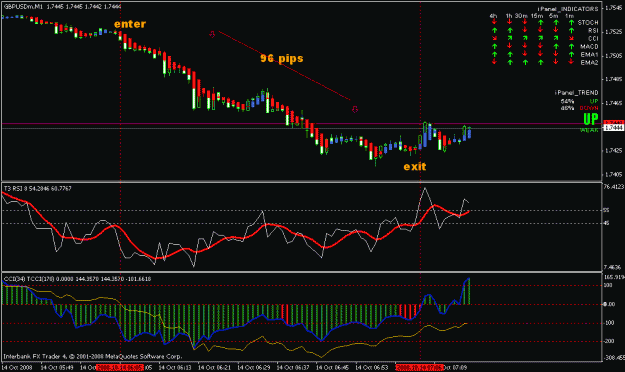Select the EMA2 1m down arrow
The height and width of the screenshot is (372, 625).
point(571,62)
